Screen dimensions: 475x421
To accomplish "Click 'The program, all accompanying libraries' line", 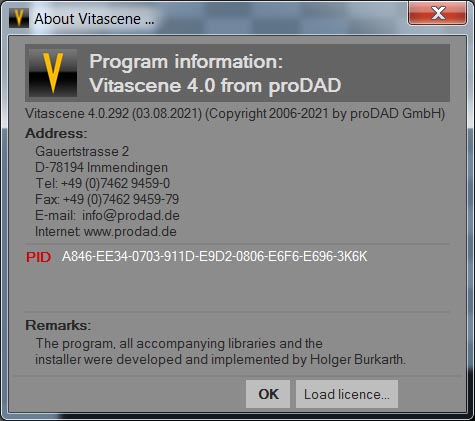I will 179,343.
